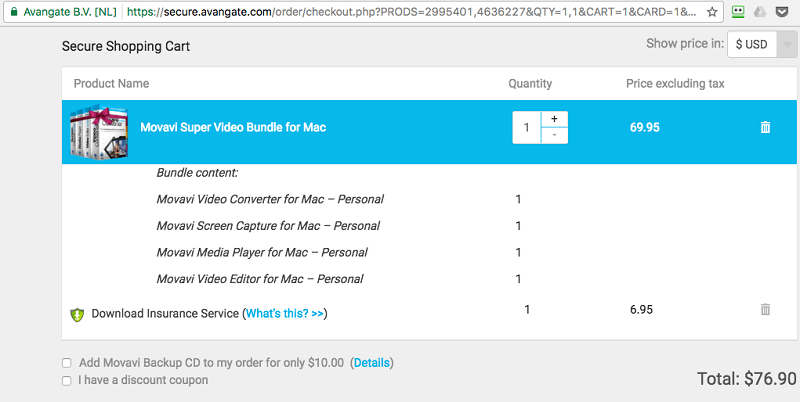The height and width of the screenshot is (402, 800).
Task: Click the Download Insurance Service label
Action: 165,313
